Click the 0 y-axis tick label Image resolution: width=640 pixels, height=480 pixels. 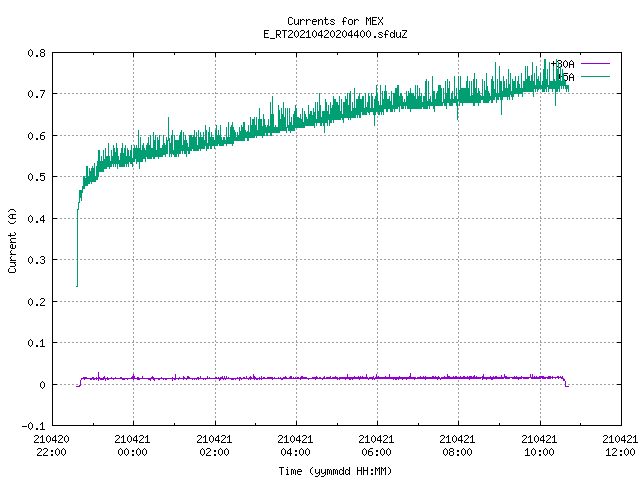click(x=42, y=385)
